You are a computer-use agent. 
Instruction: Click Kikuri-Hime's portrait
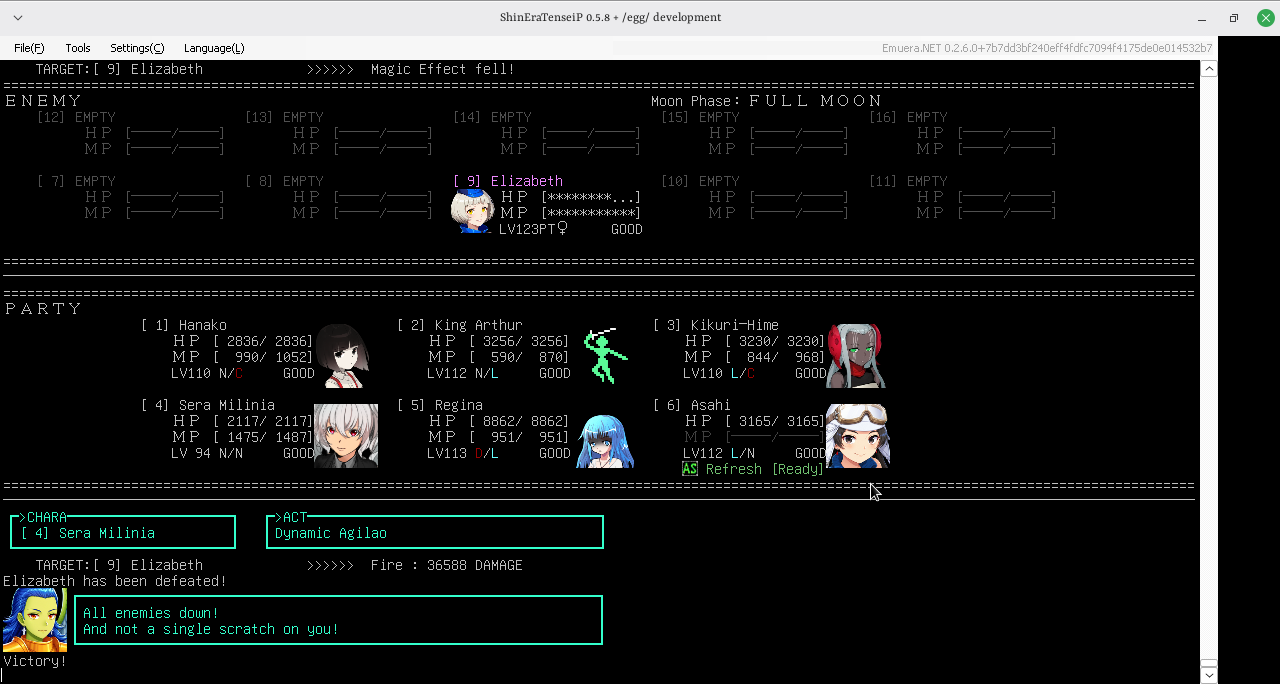855,355
